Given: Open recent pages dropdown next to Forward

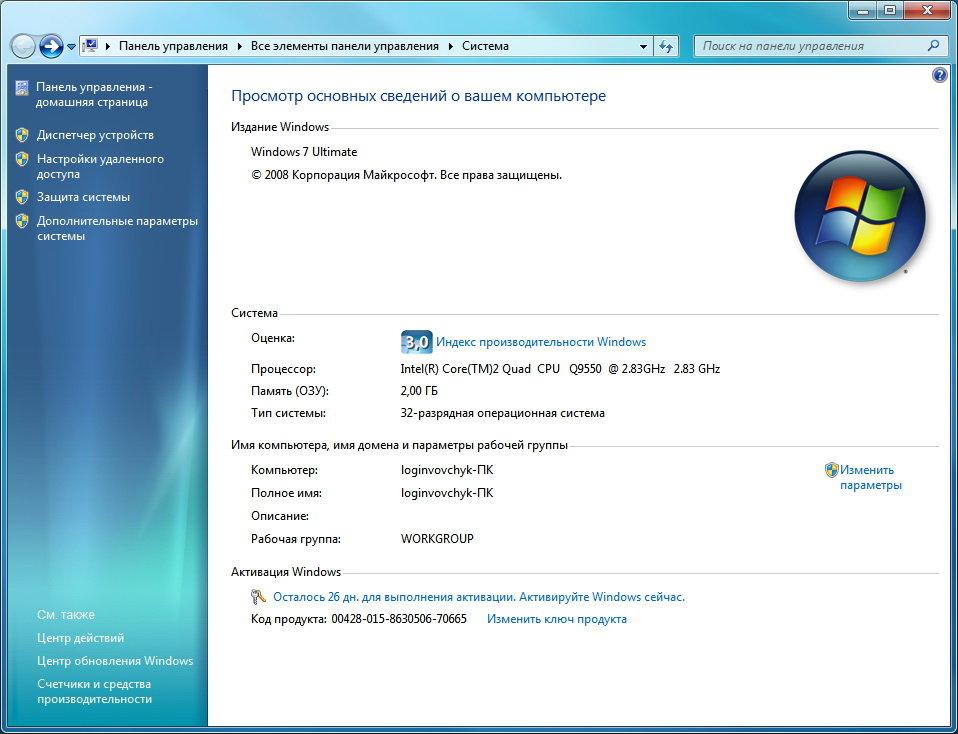Looking at the screenshot, I should (71, 46).
